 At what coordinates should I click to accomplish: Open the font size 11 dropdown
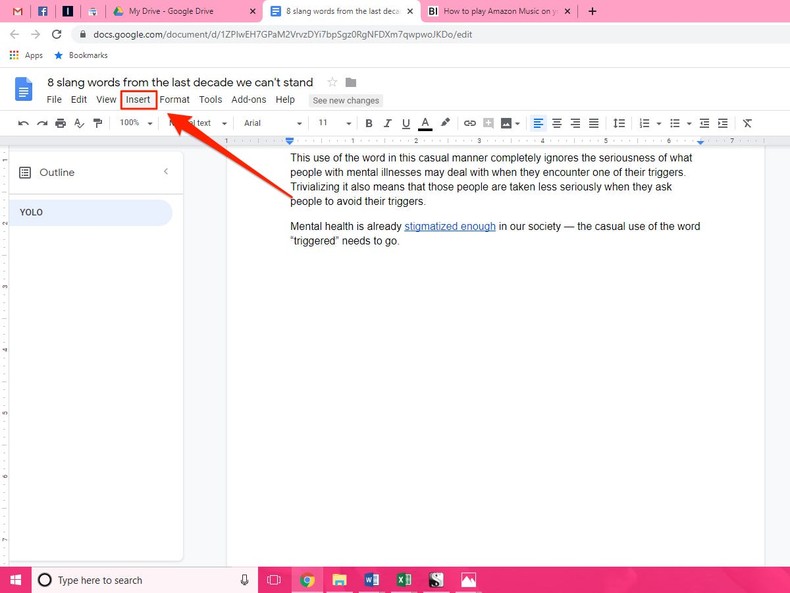(x=334, y=123)
